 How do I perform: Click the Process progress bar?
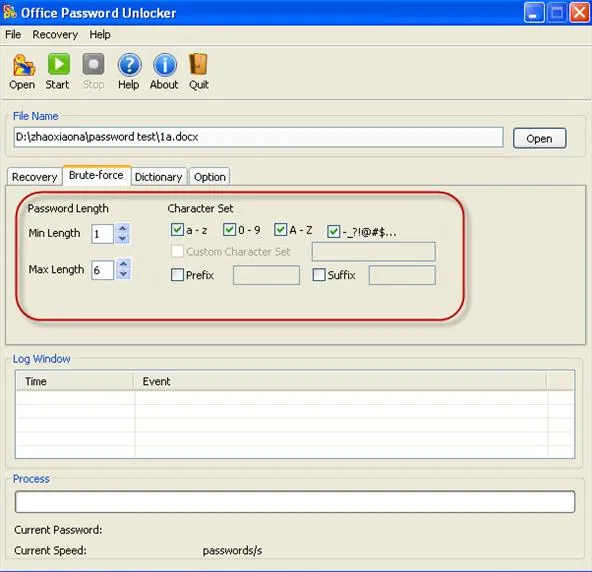(295, 502)
